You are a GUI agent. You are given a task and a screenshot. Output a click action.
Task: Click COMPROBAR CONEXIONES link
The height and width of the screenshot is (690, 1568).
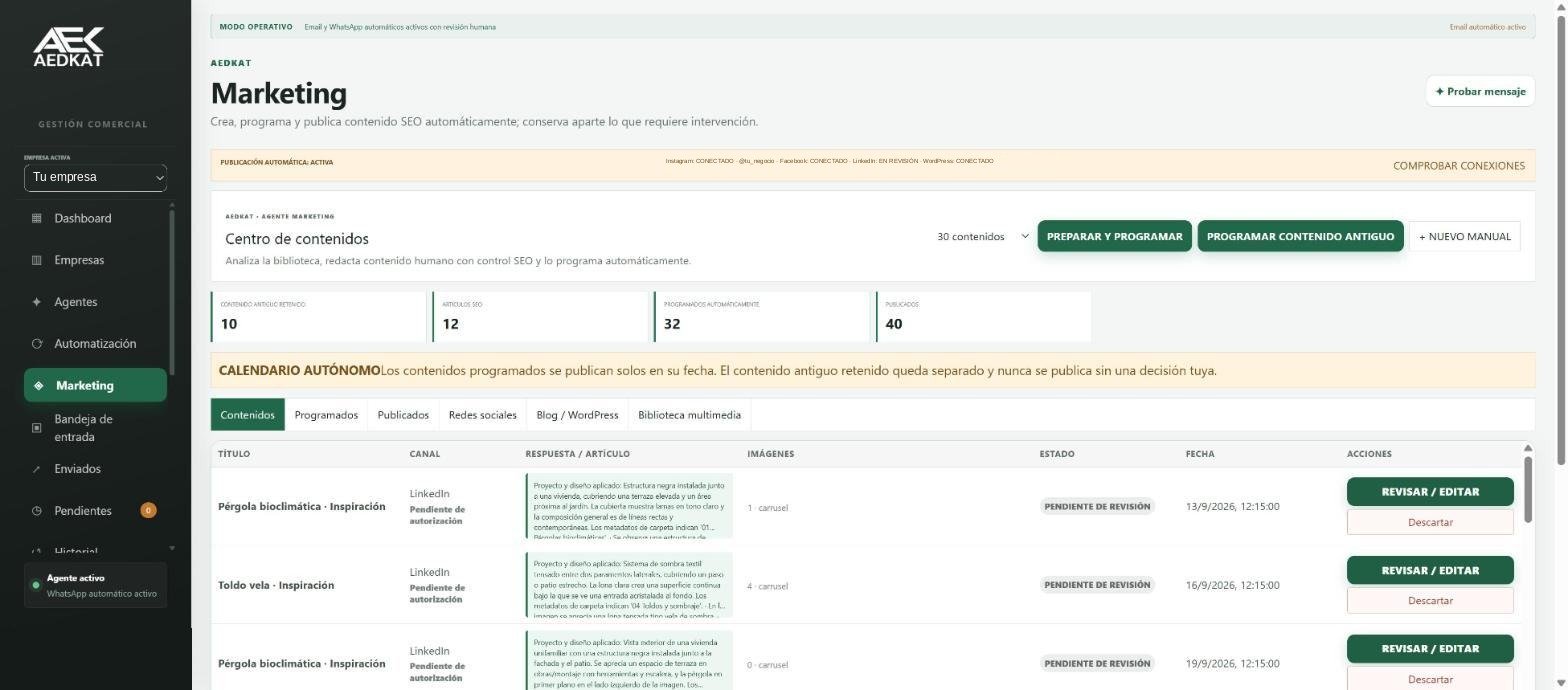(1459, 166)
